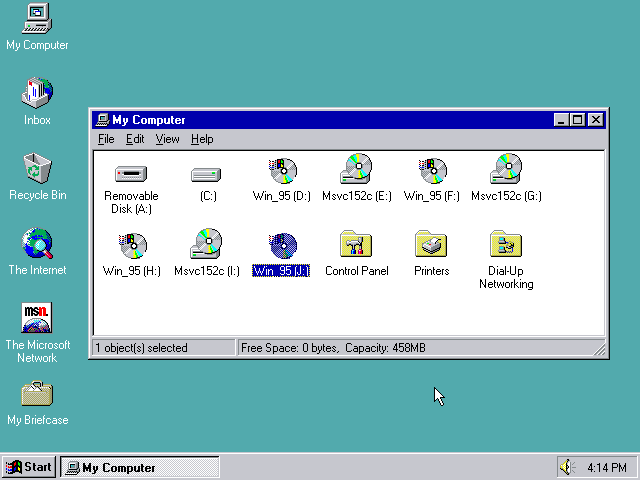This screenshot has width=640, height=480.
Task: Click the Start button
Action: [x=29, y=467]
